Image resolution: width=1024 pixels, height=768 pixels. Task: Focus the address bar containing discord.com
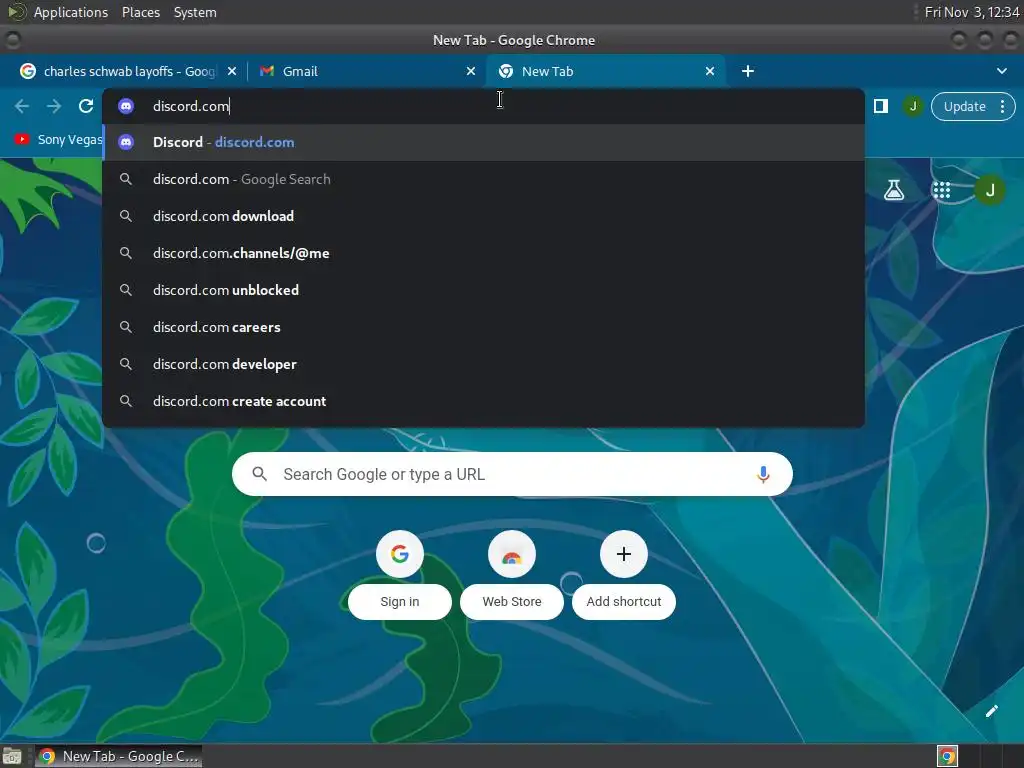(483, 106)
